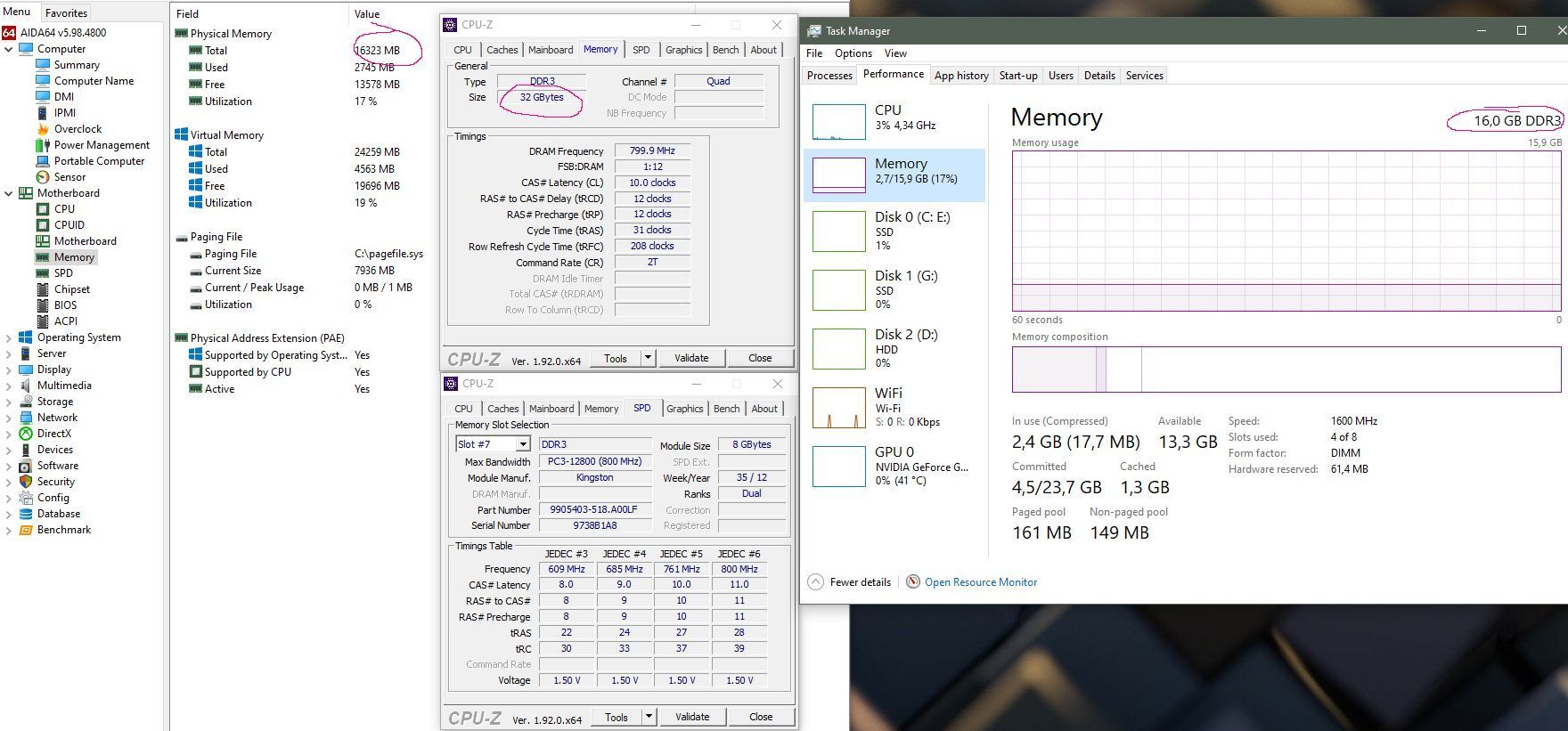The image size is (1568, 731).
Task: Click the Devices icon in AIDA64 tree
Action: [26, 450]
